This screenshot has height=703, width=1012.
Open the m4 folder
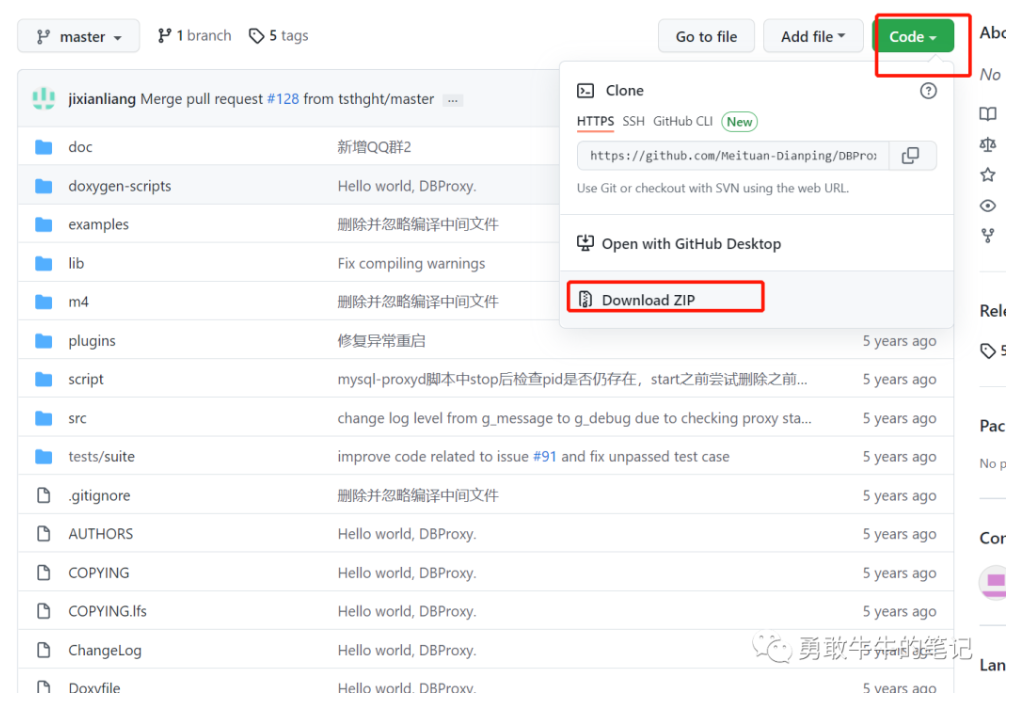79,301
